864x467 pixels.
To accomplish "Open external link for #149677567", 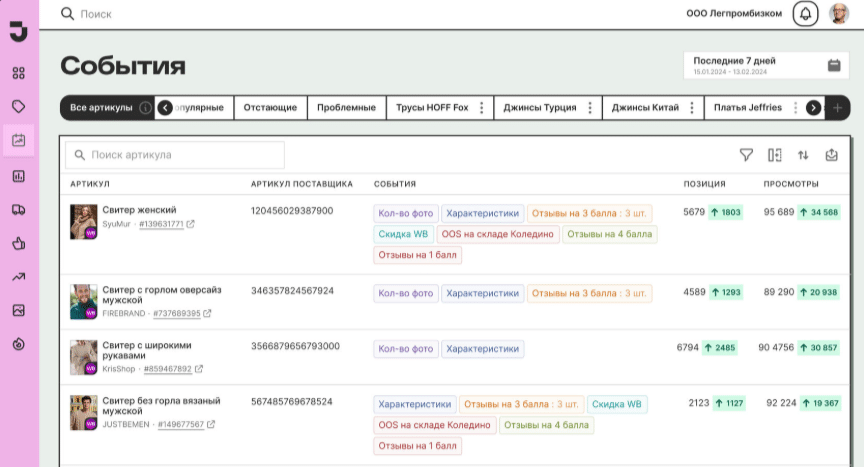I will [211, 425].
